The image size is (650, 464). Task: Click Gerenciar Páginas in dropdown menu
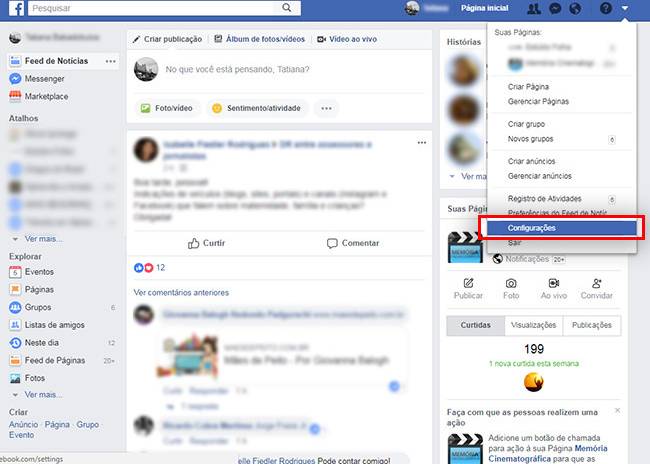[x=538, y=102]
